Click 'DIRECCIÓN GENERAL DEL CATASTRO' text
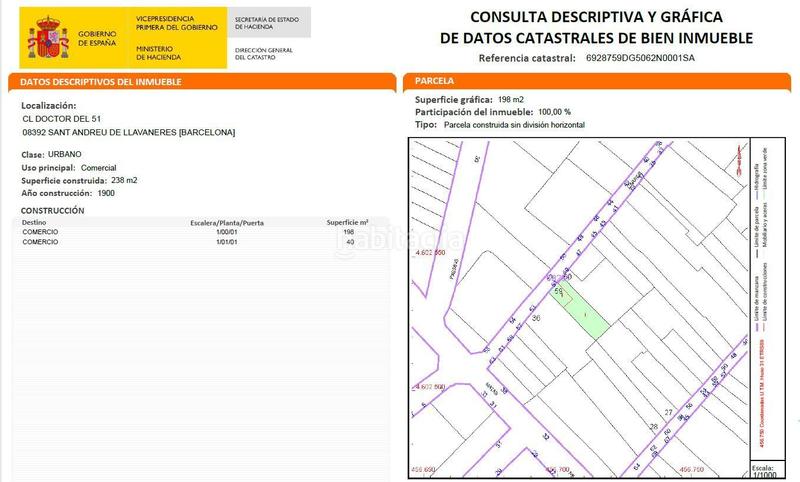 coord(264,54)
